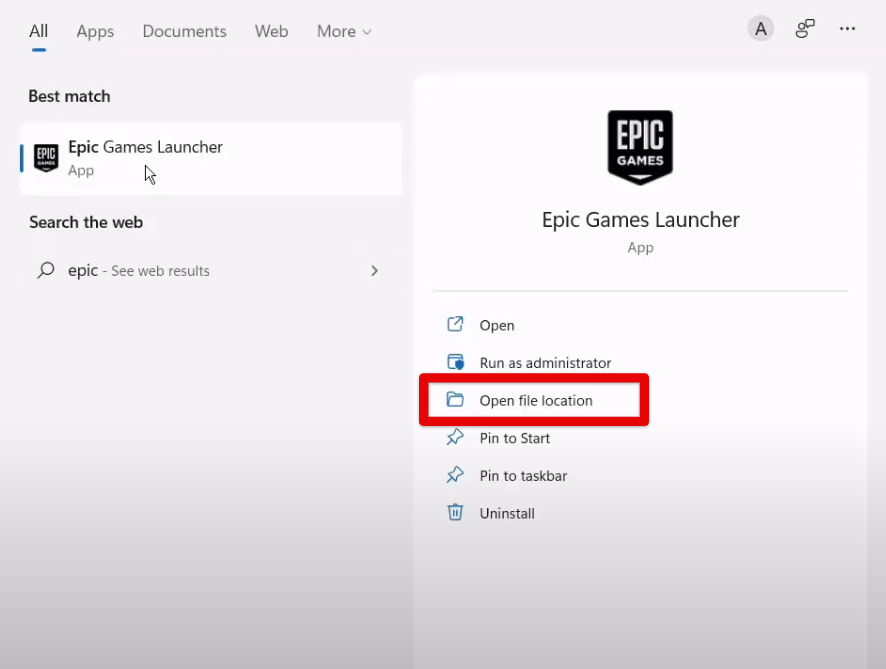Click the Epic Games Launcher title in preview pane
Screen dimensions: 886x669
(640, 220)
